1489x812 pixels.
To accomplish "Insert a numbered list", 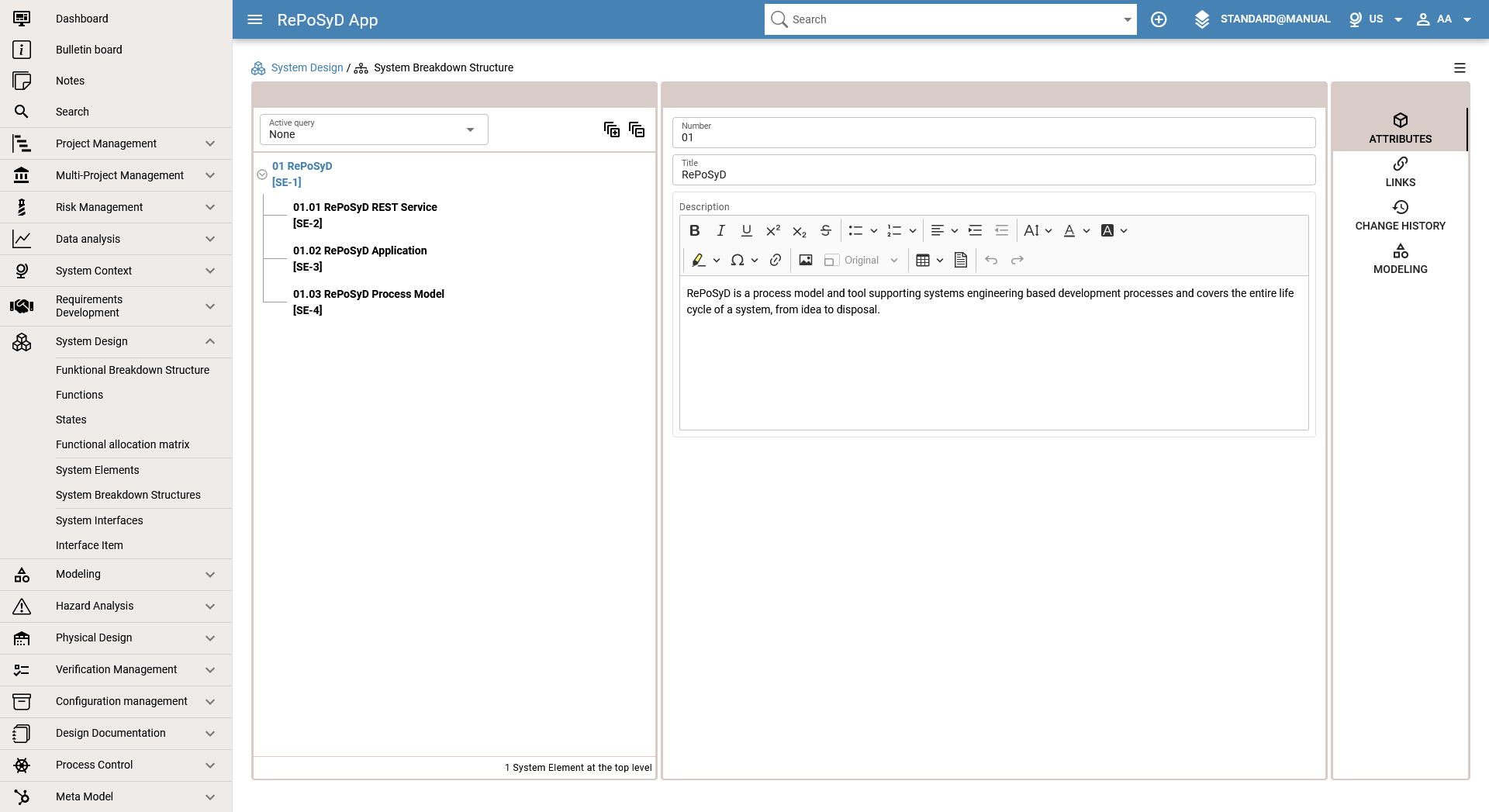I will pos(894,230).
